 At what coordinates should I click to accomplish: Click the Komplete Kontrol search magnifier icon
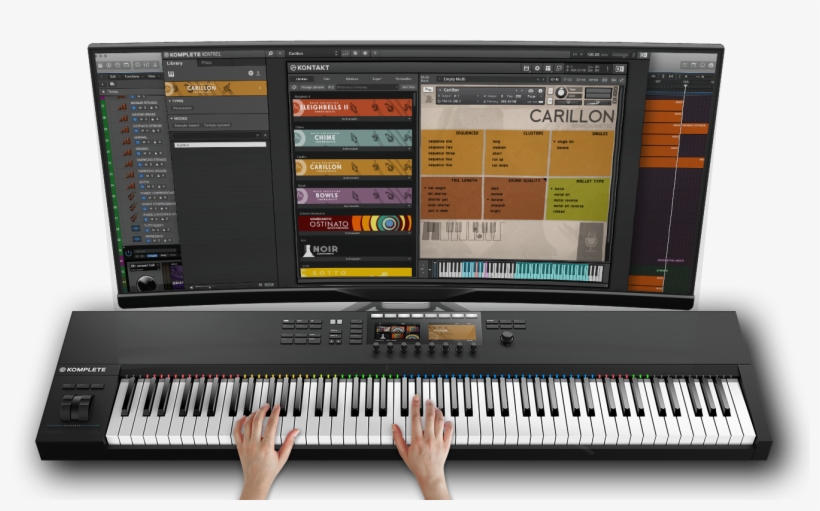coord(270,53)
